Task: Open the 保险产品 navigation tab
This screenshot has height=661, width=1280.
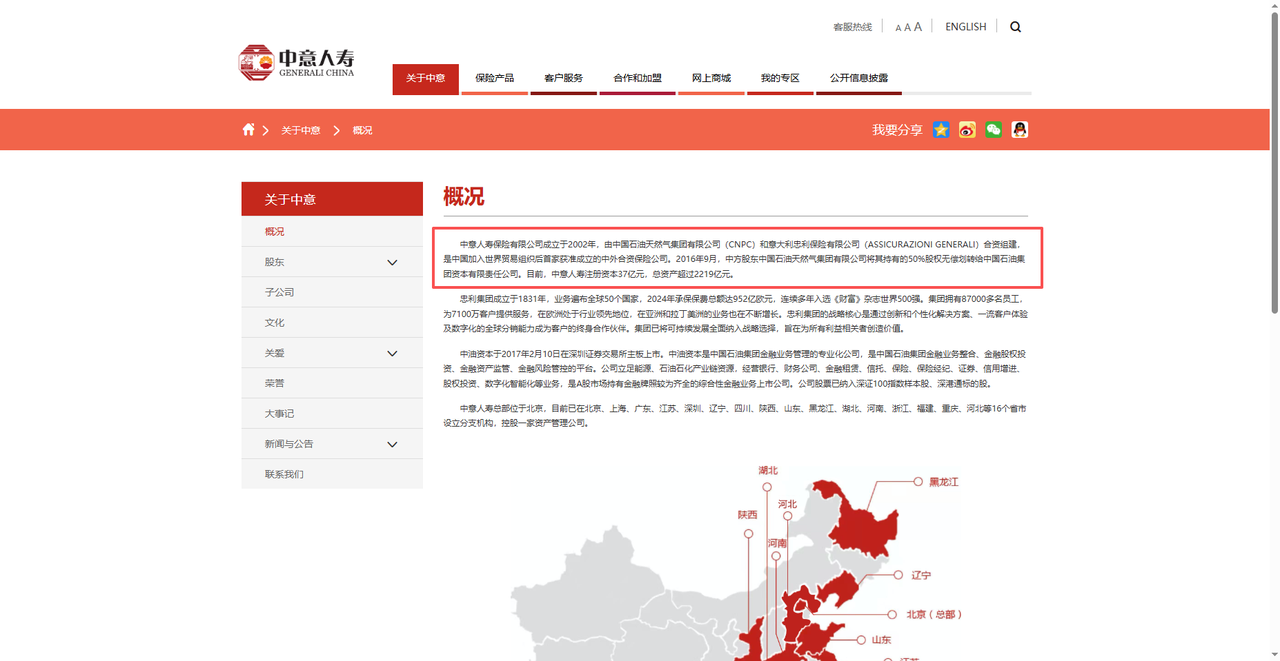Action: [x=494, y=78]
